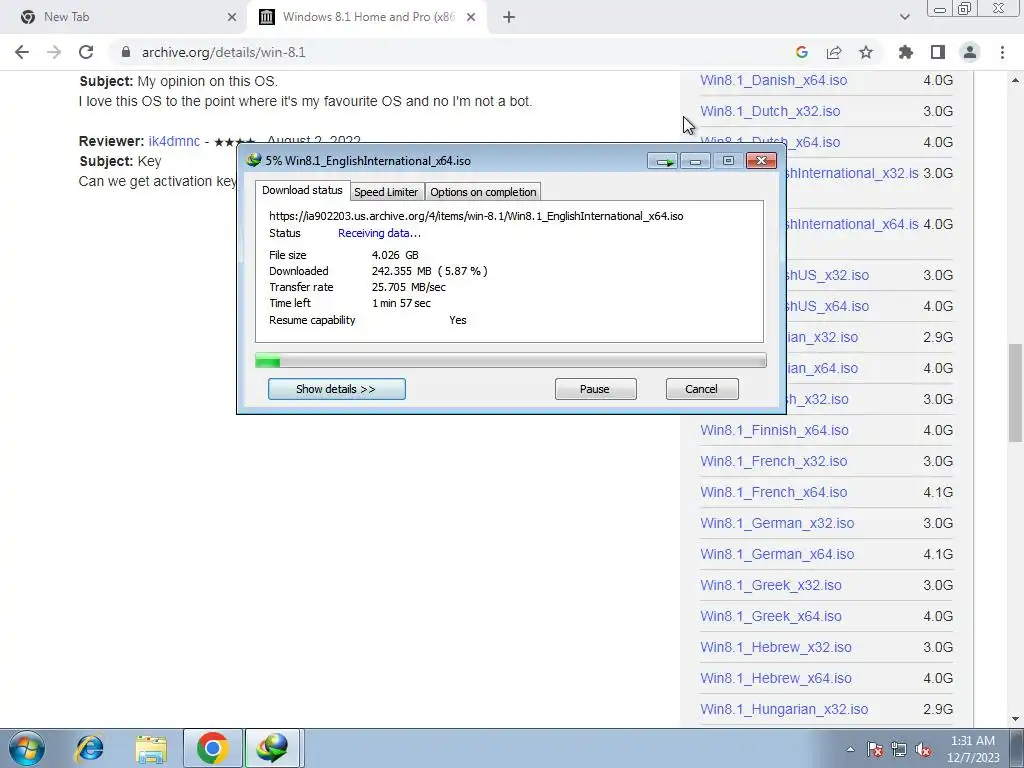
Task: Switch to Windows 8.1 Home and Pro tab
Action: pos(368,17)
